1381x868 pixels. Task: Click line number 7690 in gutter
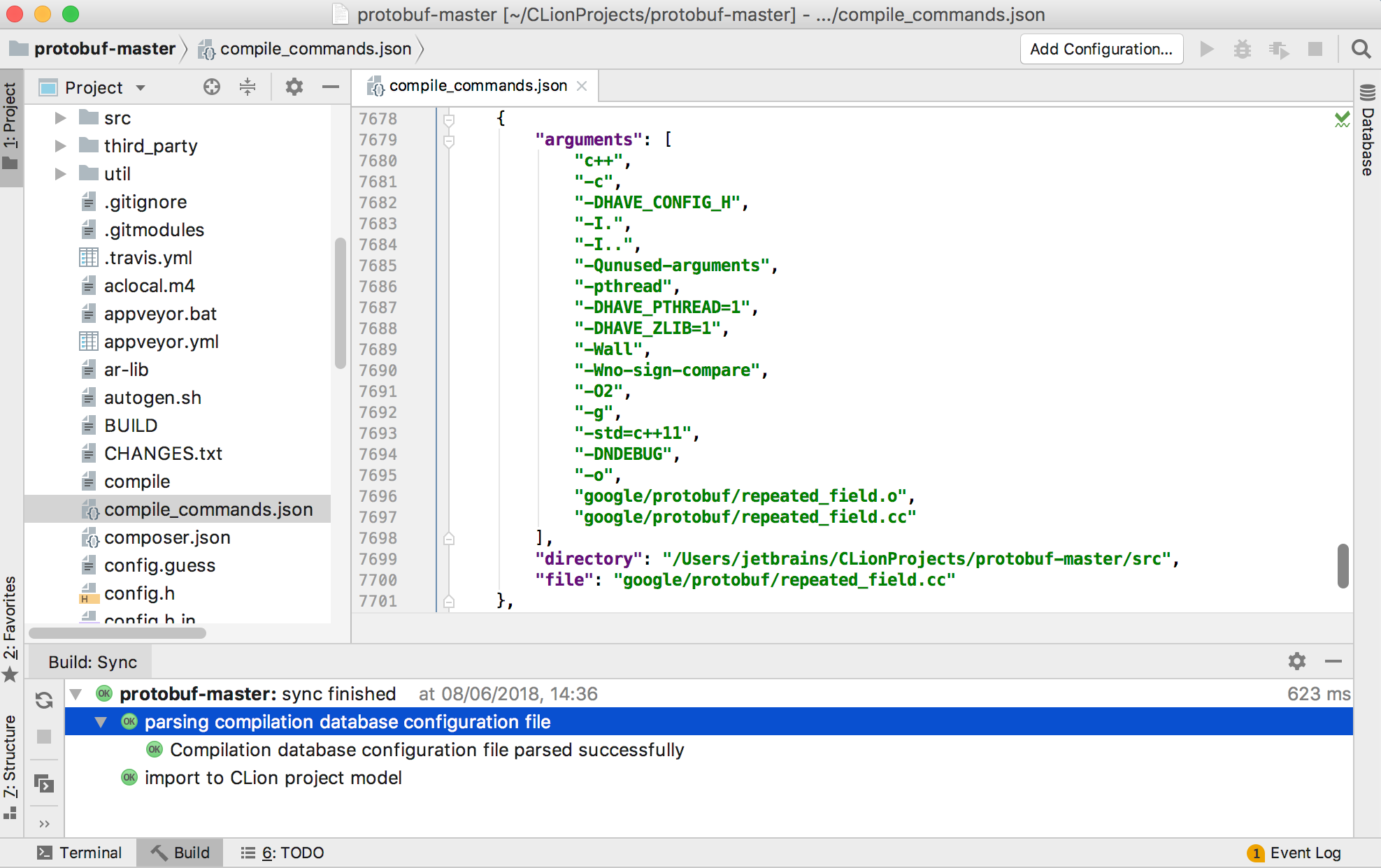point(378,370)
